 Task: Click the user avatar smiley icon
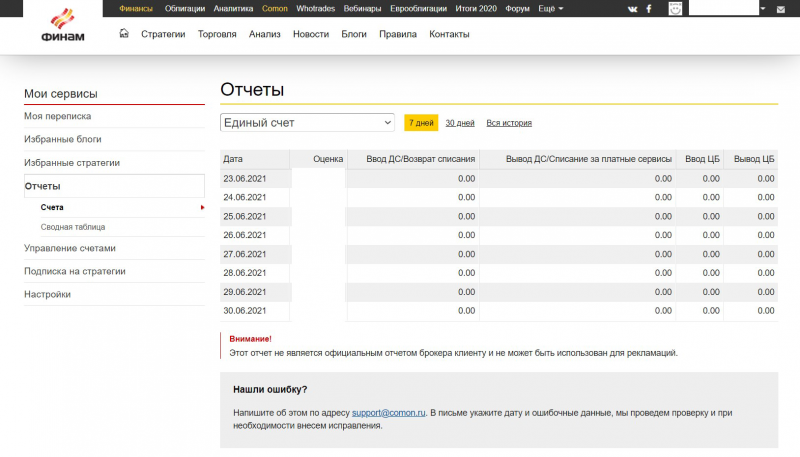(x=677, y=8)
